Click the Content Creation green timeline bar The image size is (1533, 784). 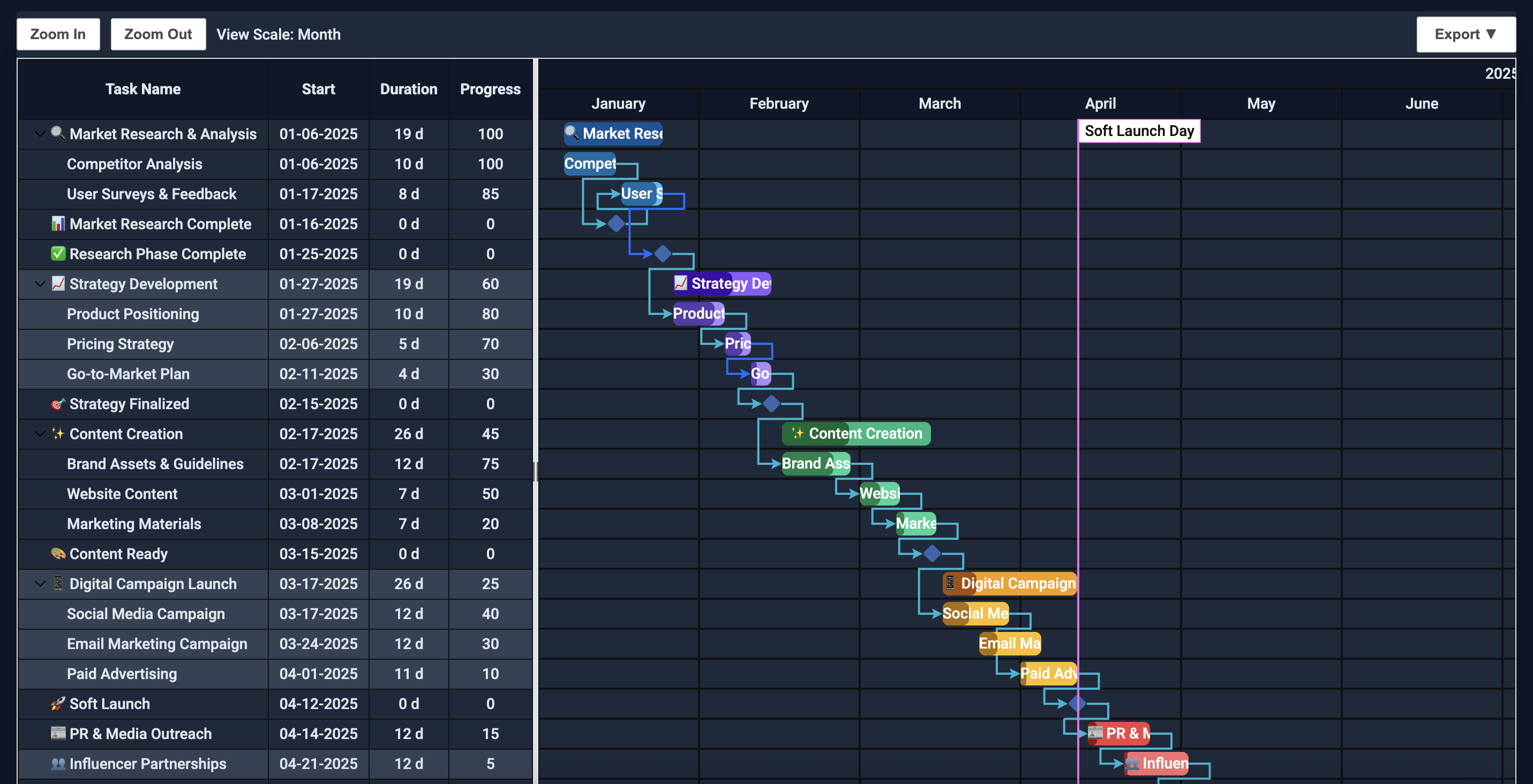point(856,434)
